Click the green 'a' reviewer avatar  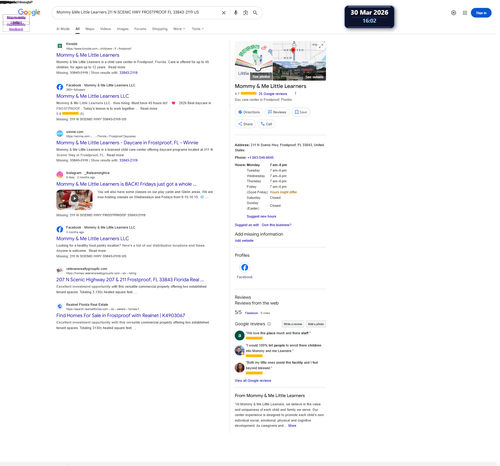[x=239, y=335]
